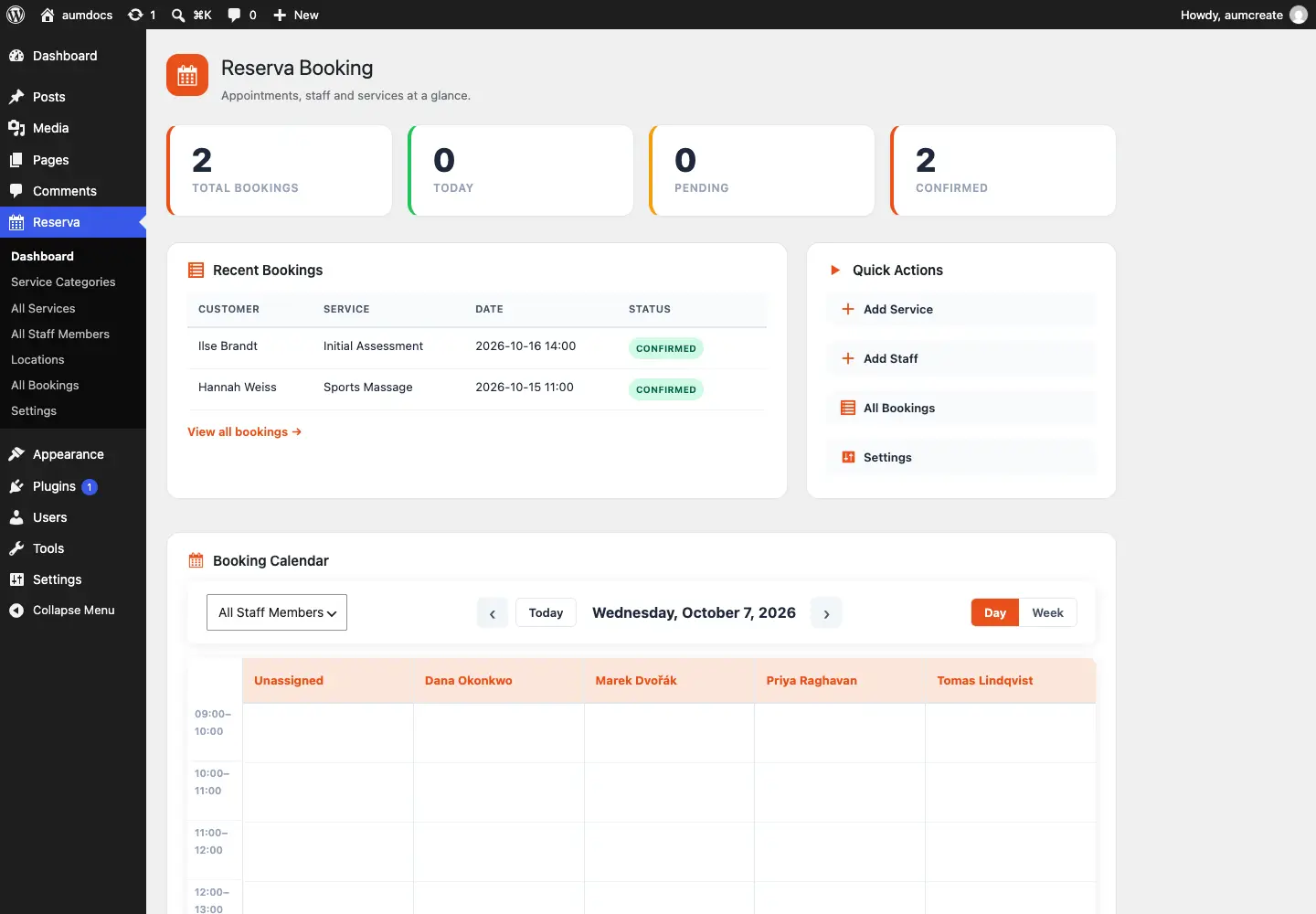1316x914 pixels.
Task: Open the top-level Dashboard sidebar item
Action: (x=73, y=56)
